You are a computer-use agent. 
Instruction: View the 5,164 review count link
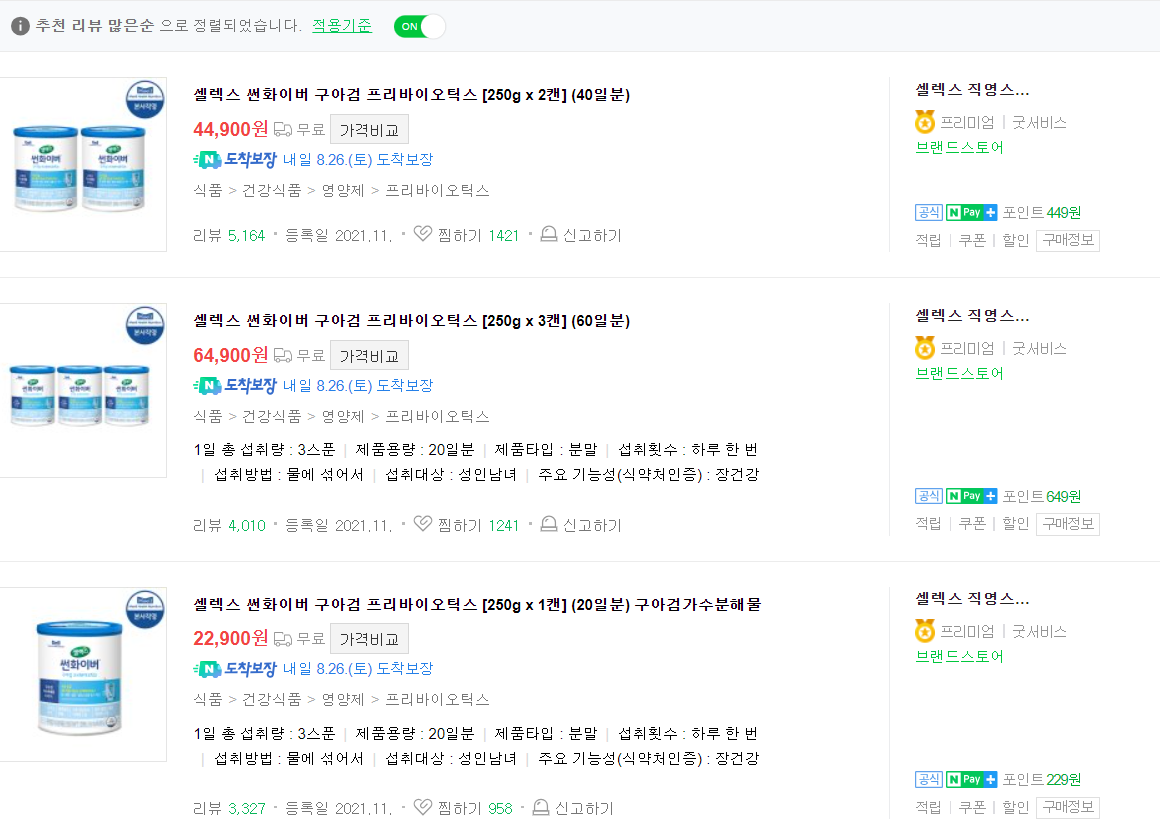[246, 234]
